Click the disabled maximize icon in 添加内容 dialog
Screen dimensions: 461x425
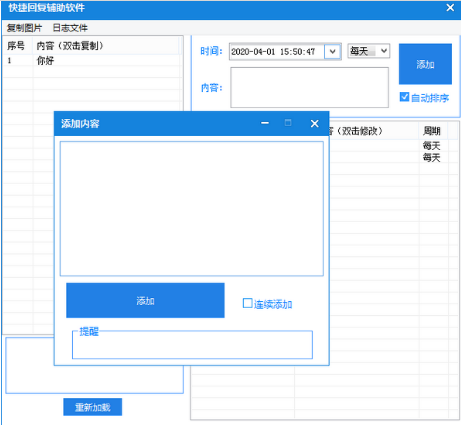288,123
